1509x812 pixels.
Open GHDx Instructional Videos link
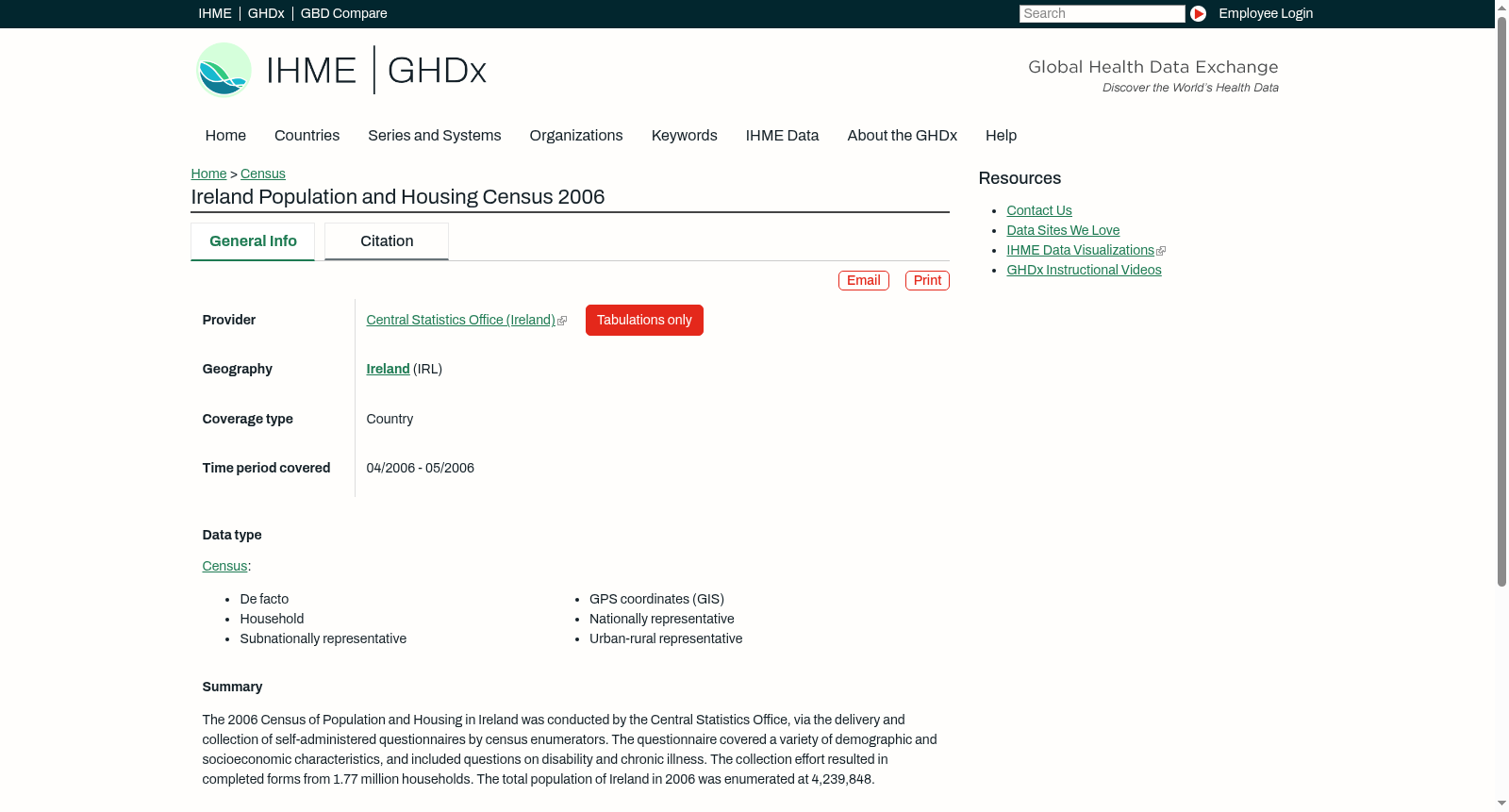tap(1084, 270)
